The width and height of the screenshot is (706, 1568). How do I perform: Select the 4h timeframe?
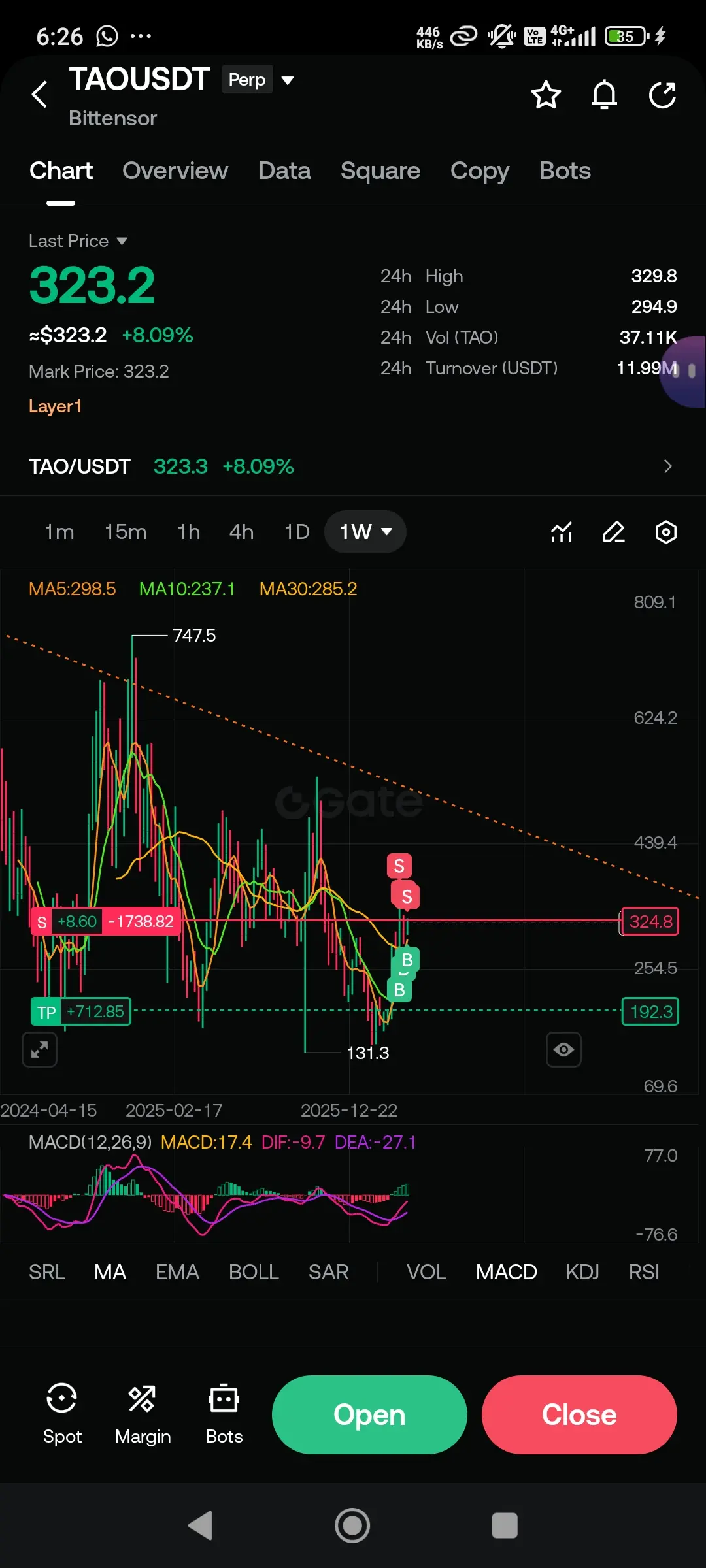coord(241,532)
